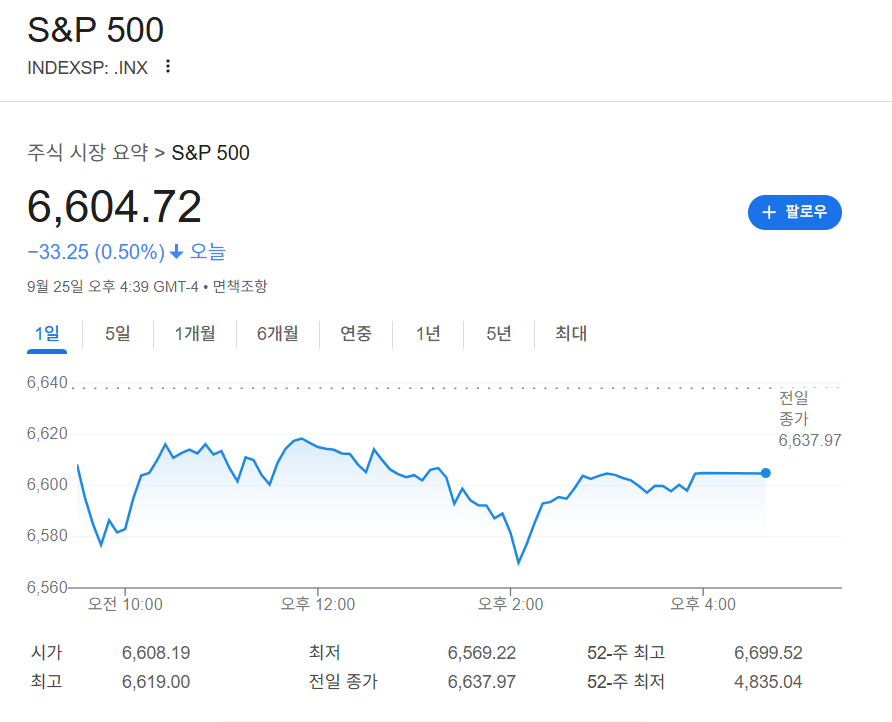This screenshot has height=722, width=892.
Task: Click the 전일 종가 label on the chart
Action: pos(793,406)
